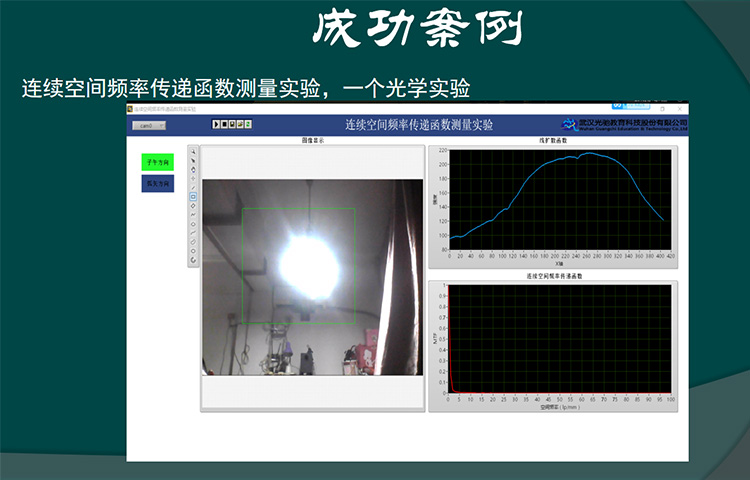
Task: Click the small 连续空间频率传递函数 graph title
Action: coord(554,276)
